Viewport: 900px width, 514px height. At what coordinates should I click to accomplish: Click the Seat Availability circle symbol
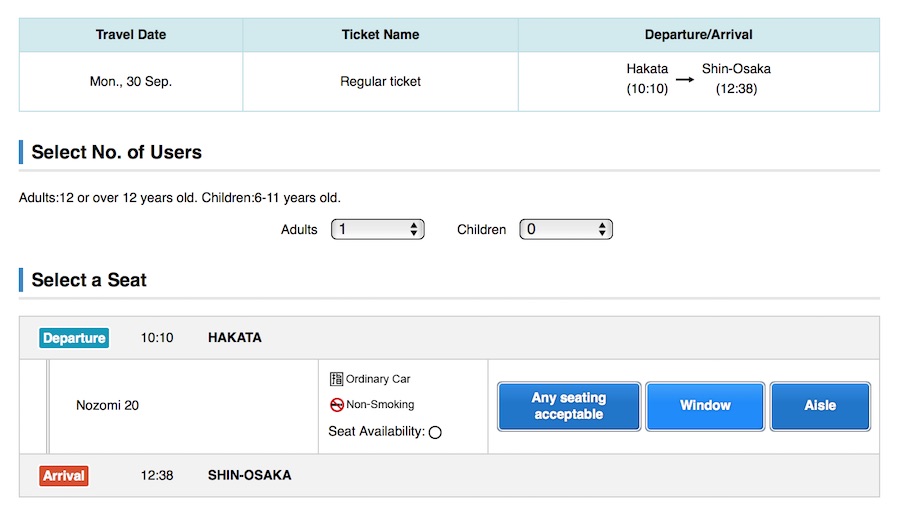point(435,432)
